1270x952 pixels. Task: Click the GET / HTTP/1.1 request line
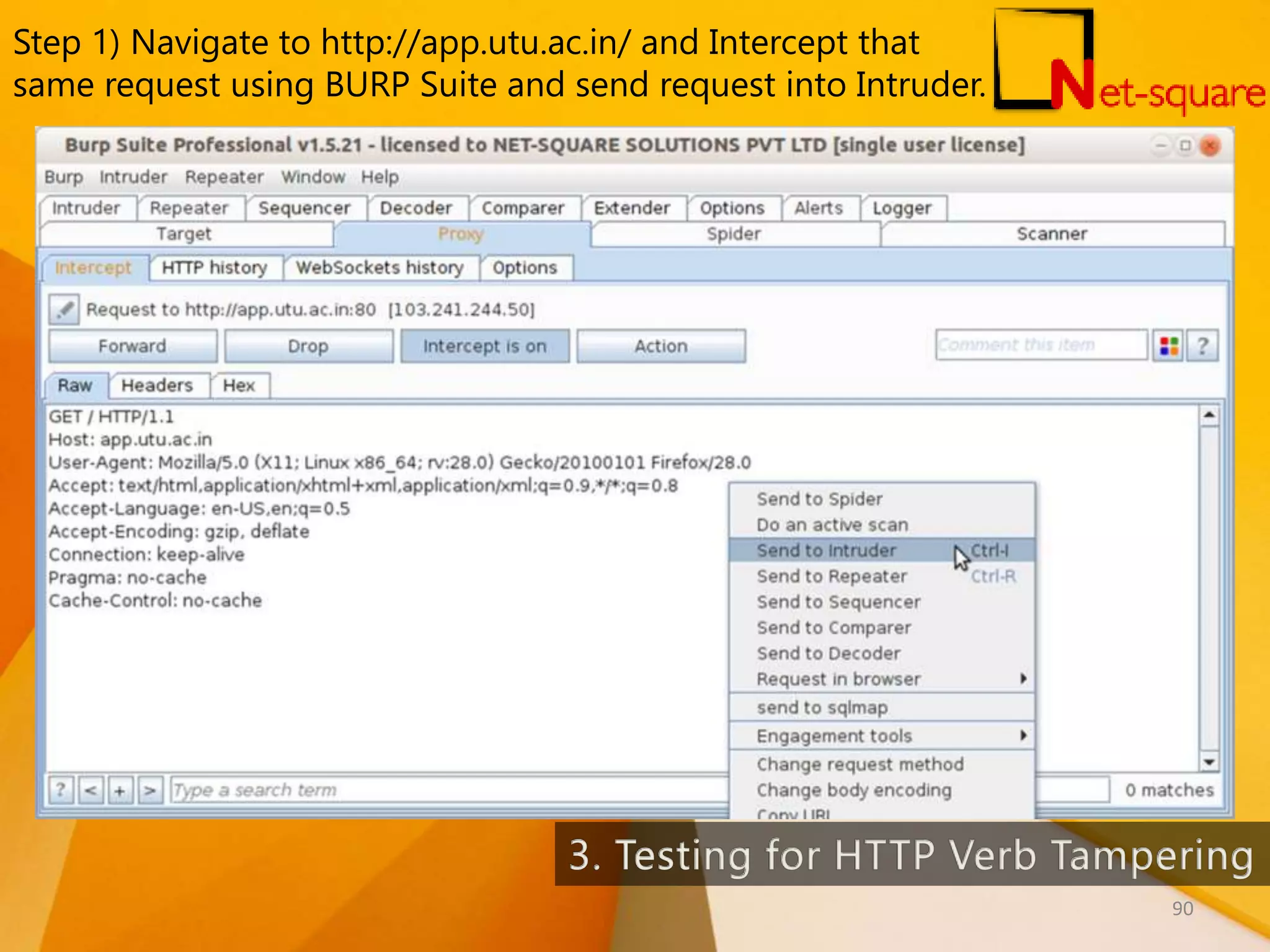[112, 416]
